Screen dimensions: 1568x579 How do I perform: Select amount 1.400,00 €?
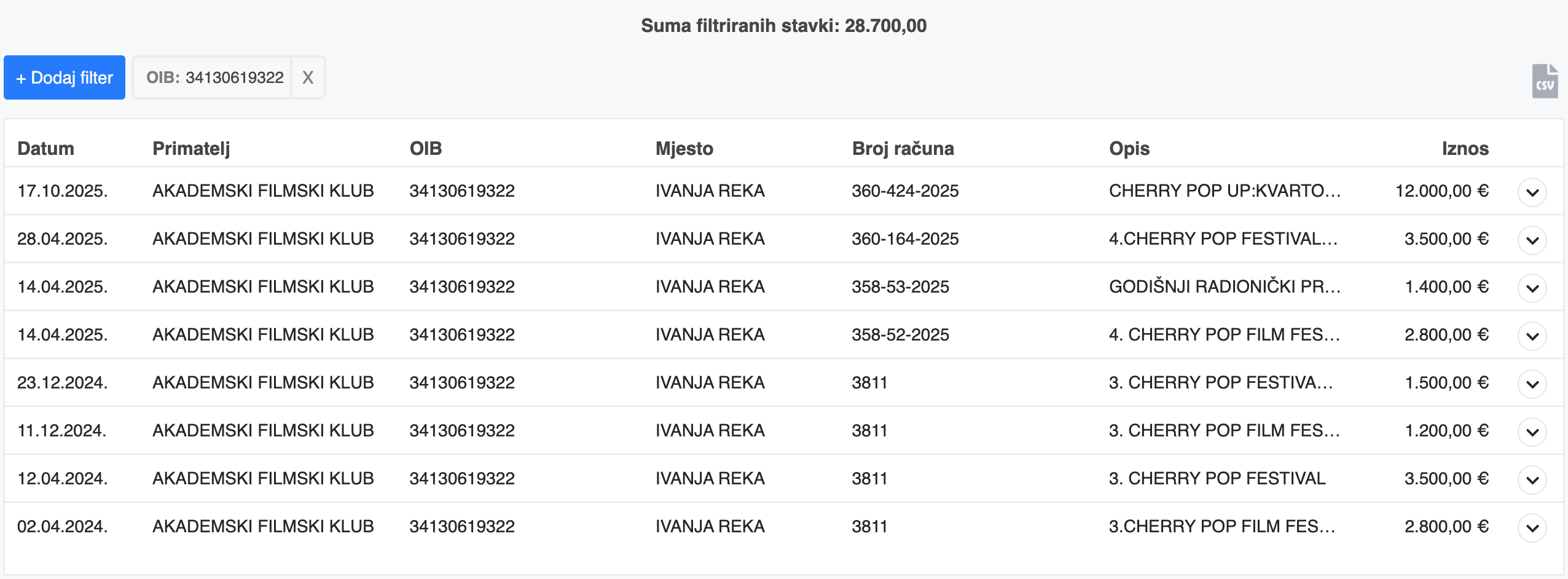point(1447,287)
